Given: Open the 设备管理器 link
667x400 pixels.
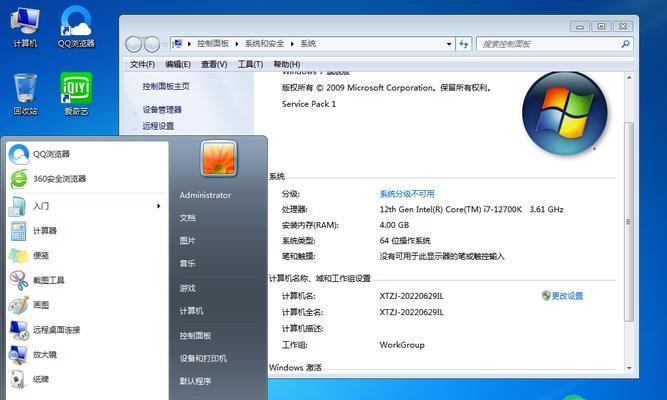Looking at the screenshot, I should [x=162, y=110].
